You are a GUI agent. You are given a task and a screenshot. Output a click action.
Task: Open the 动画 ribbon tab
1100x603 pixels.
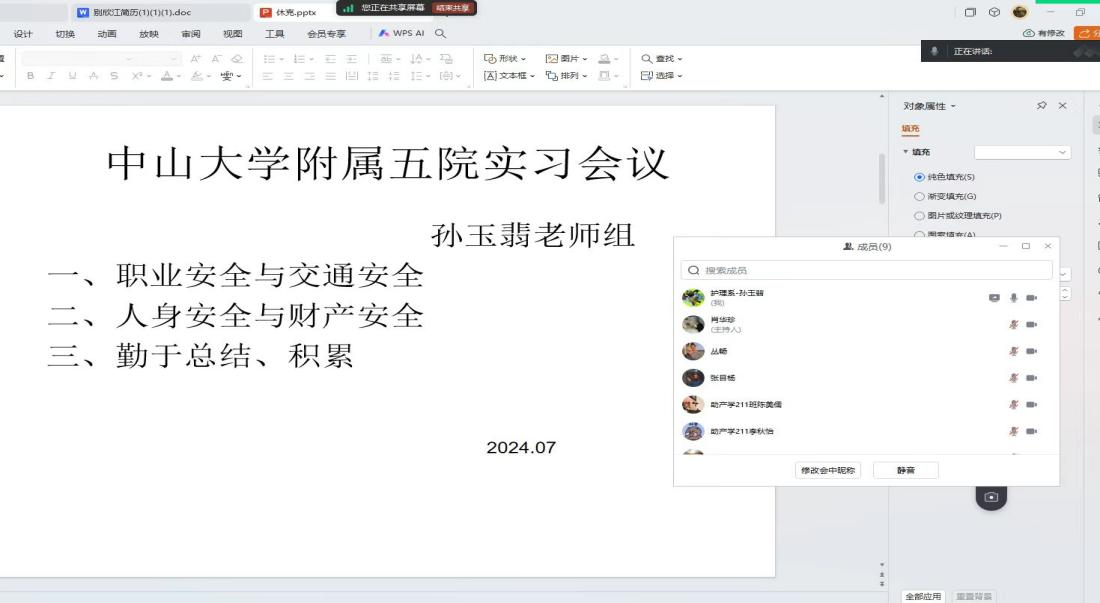pyautogui.click(x=107, y=33)
